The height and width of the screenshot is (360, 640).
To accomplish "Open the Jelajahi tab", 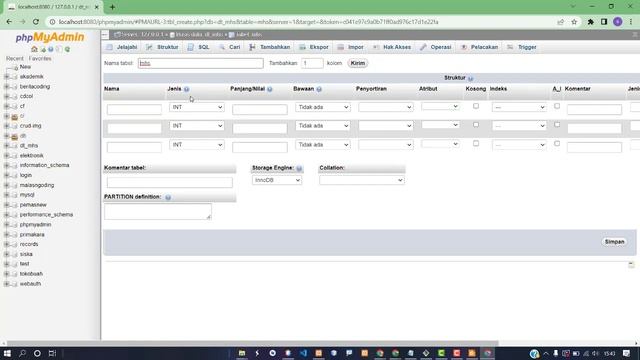I will (121, 47).
